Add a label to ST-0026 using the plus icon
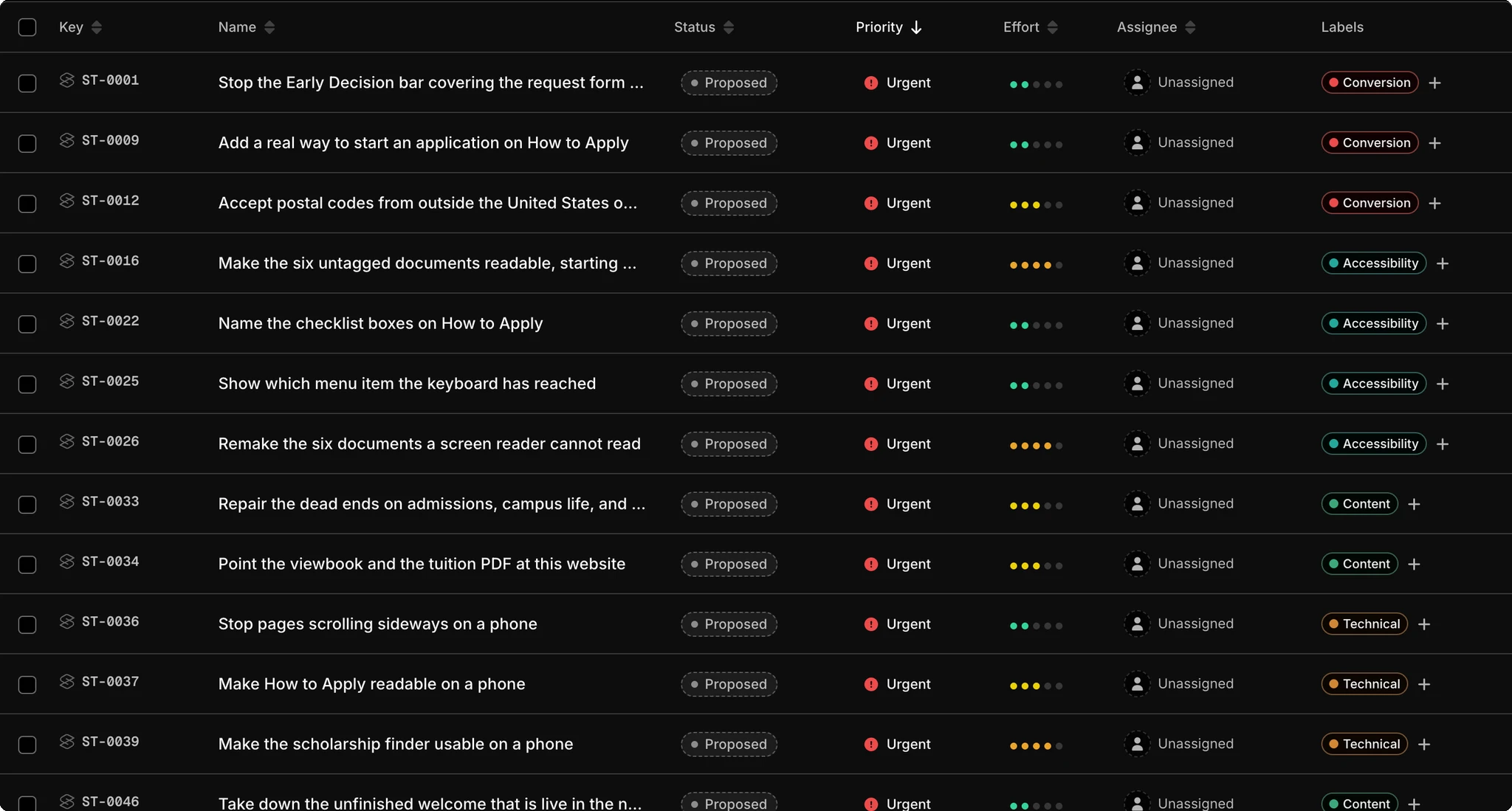The width and height of the screenshot is (1512, 811). point(1443,444)
